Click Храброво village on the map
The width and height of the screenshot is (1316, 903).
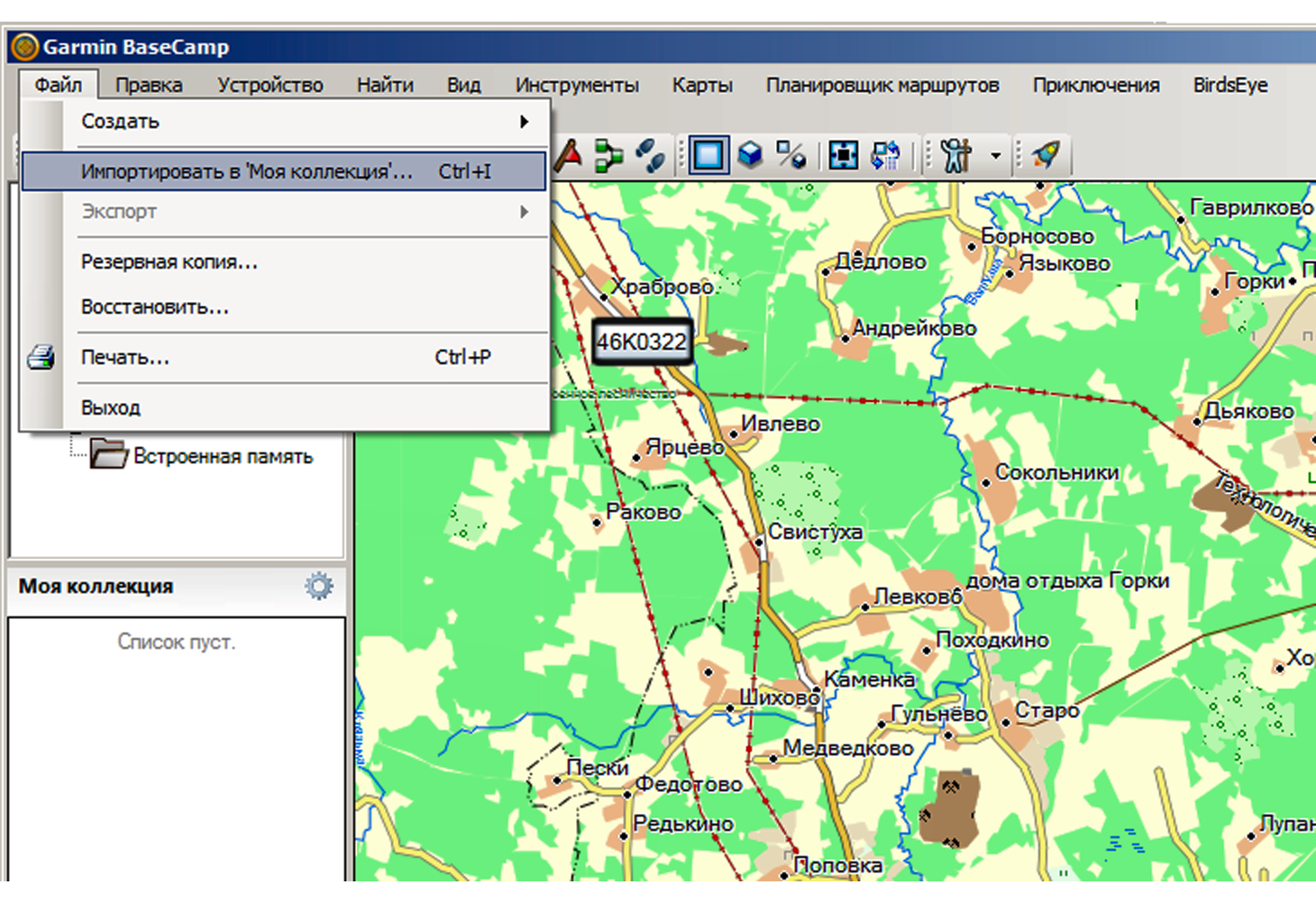click(663, 286)
